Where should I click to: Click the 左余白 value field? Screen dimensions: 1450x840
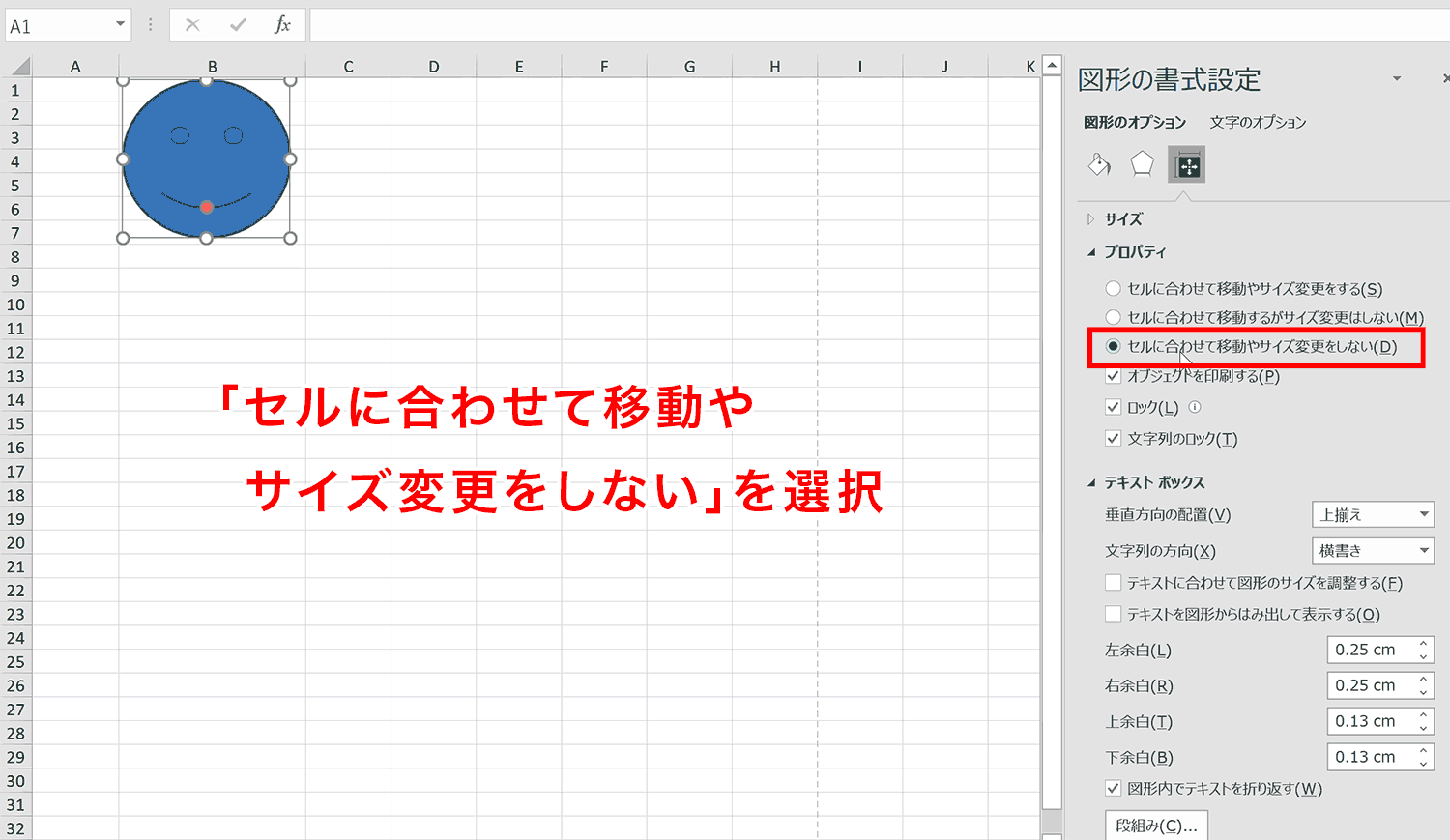(x=1370, y=650)
